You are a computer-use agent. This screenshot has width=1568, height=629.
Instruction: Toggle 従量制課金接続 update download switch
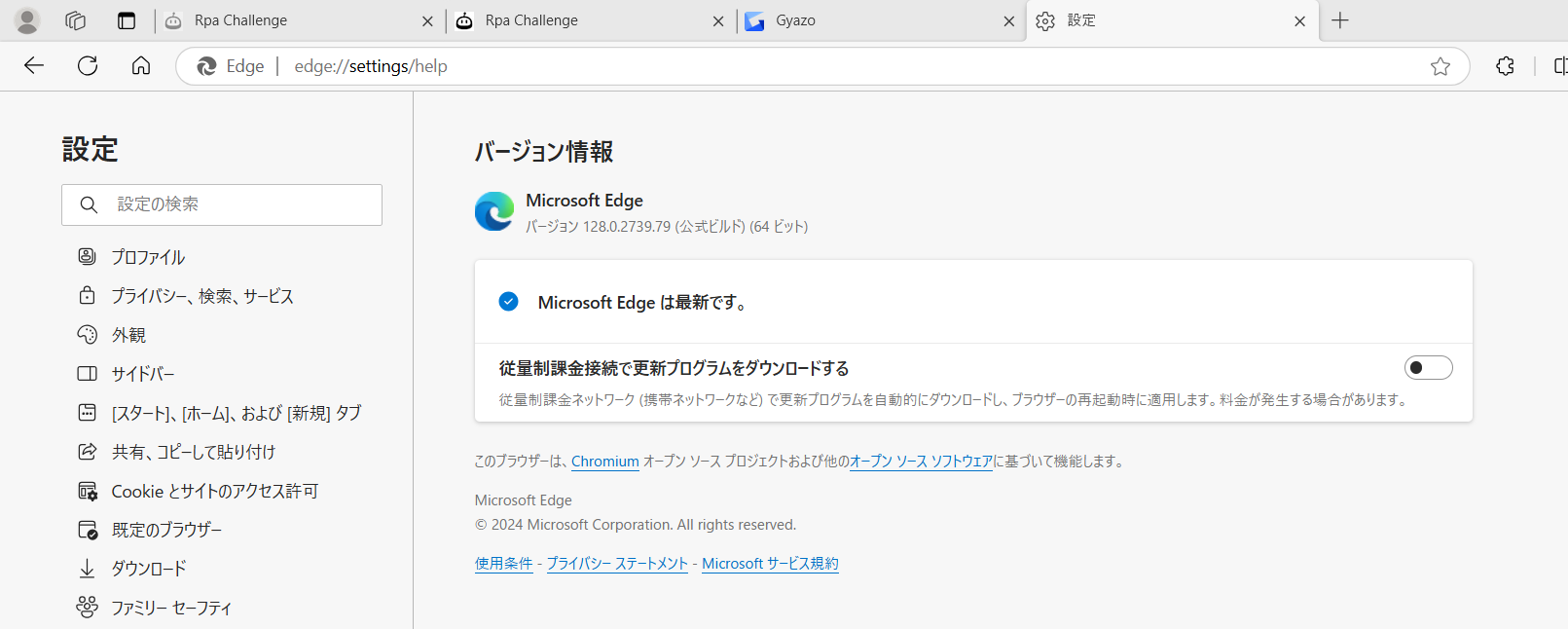point(1428,367)
